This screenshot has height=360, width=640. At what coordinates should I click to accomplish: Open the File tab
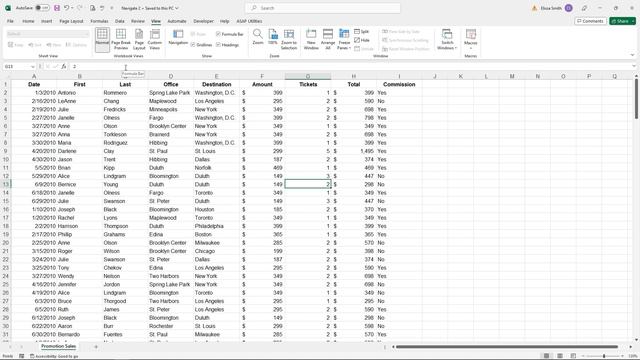point(10,21)
